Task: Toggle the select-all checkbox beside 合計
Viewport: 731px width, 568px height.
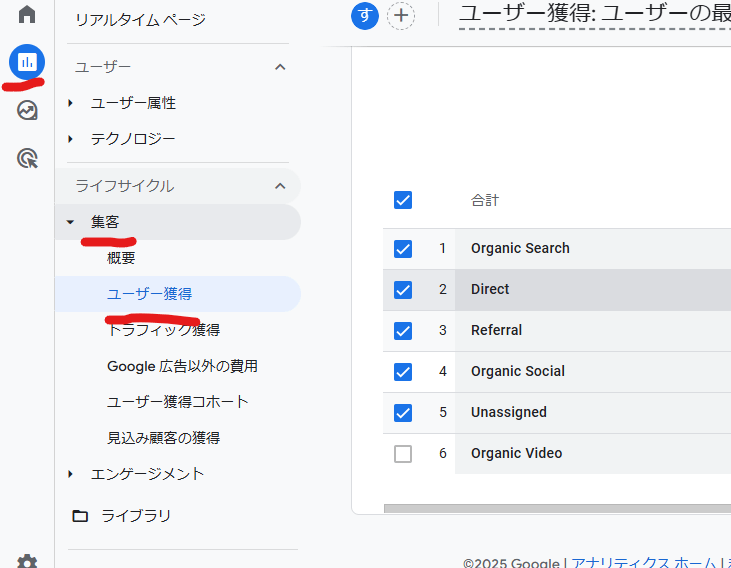Action: [x=403, y=200]
